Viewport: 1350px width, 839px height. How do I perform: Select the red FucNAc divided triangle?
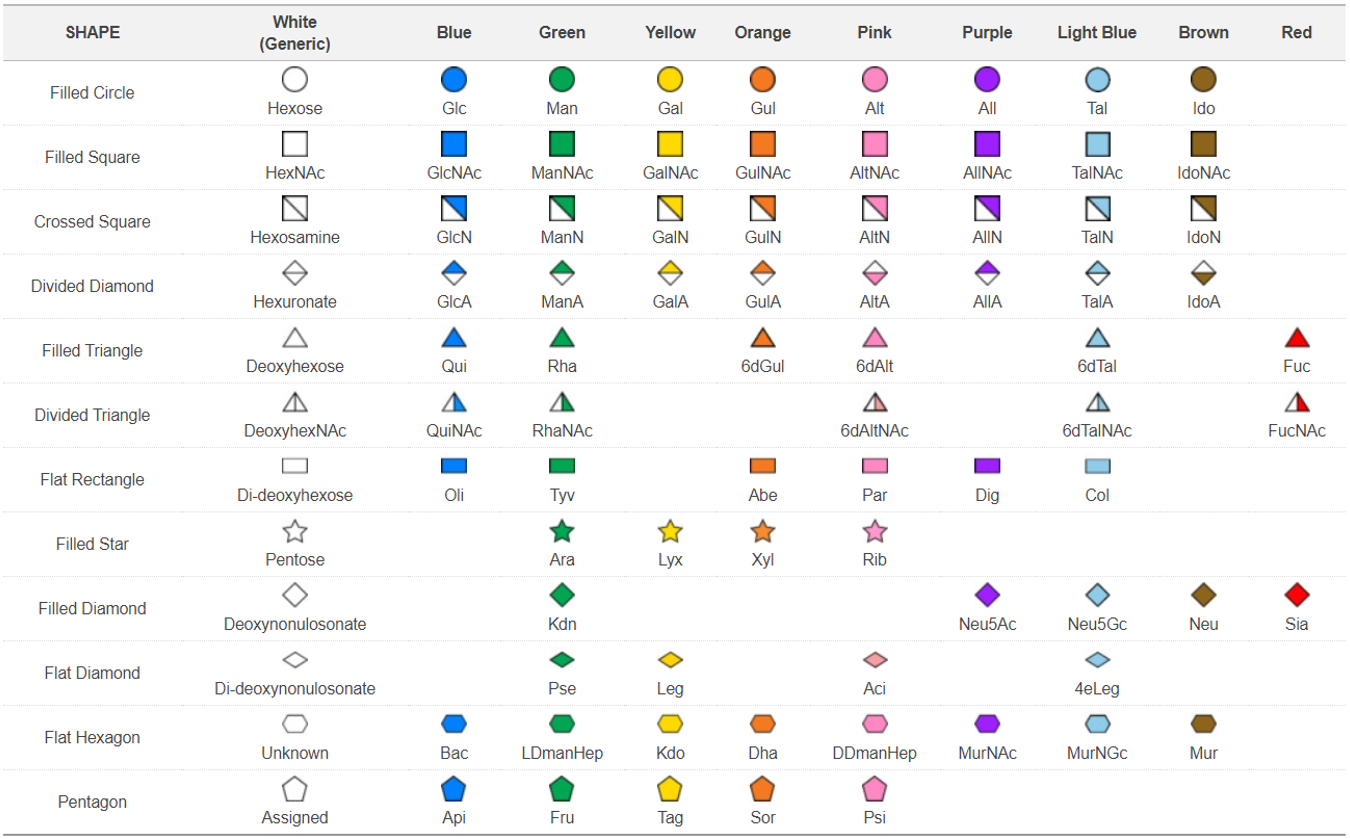[x=1296, y=402]
